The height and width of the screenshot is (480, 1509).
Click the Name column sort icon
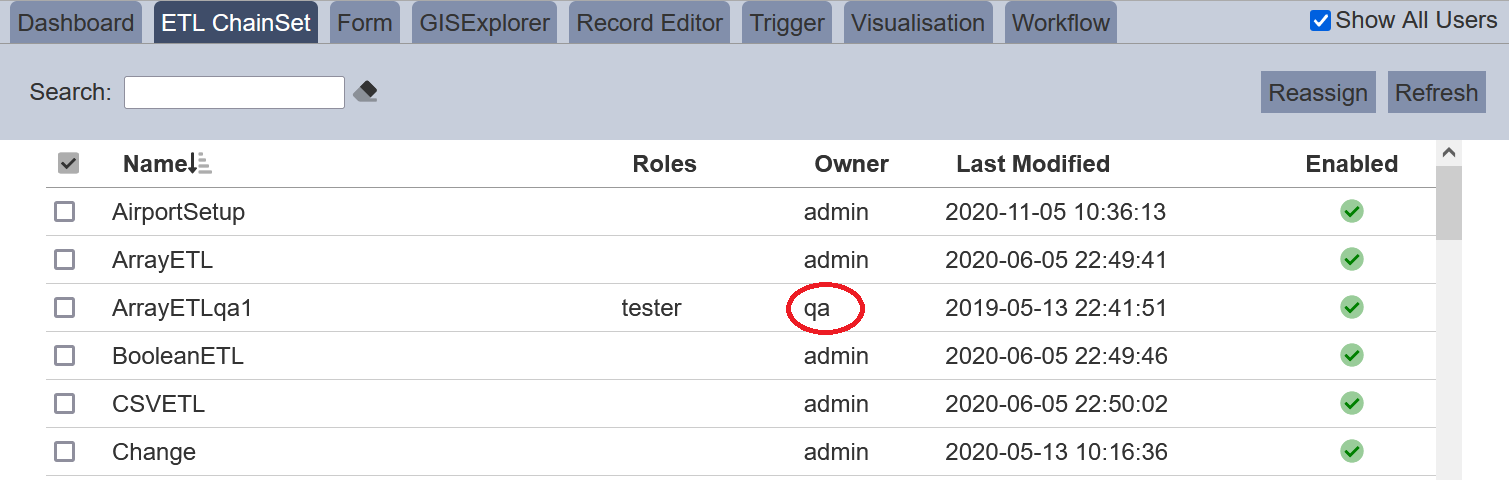click(x=200, y=163)
